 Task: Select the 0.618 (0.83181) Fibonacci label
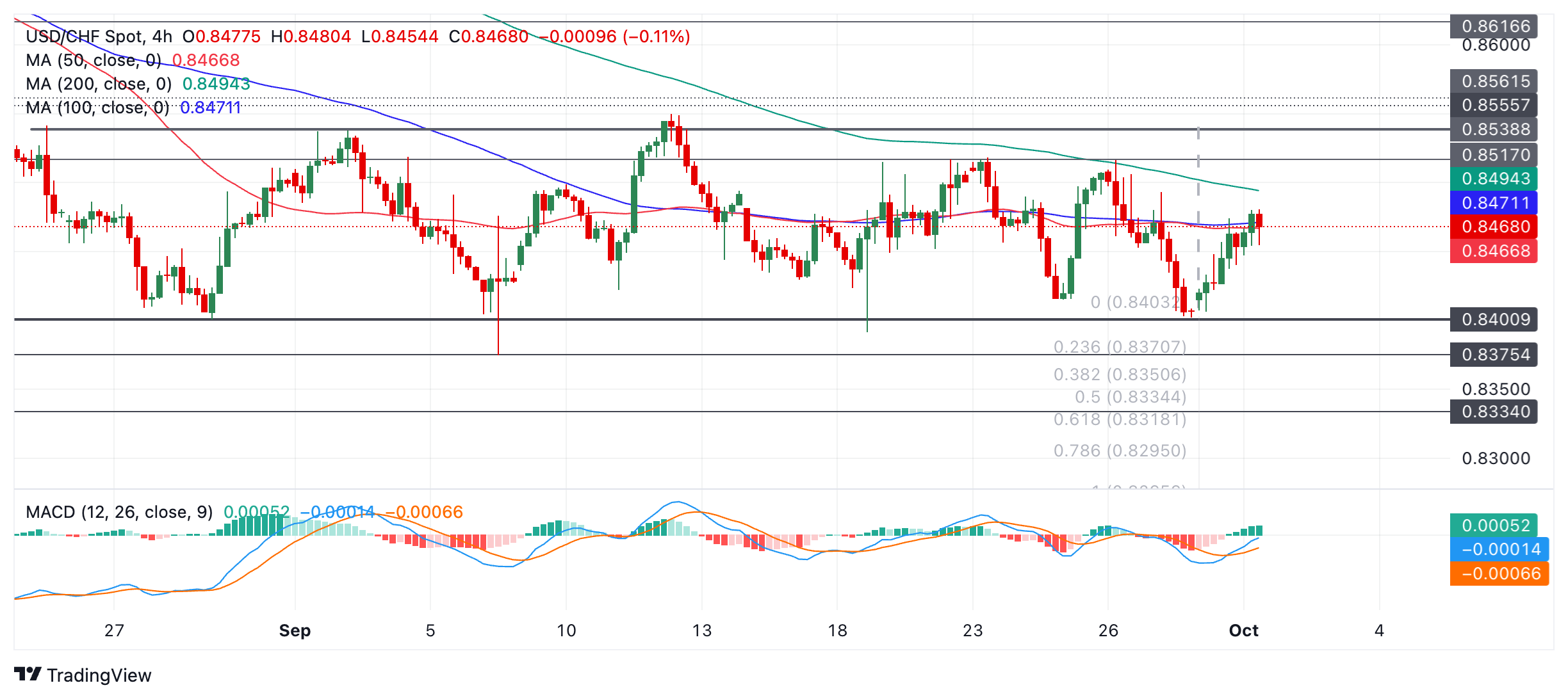point(1120,419)
